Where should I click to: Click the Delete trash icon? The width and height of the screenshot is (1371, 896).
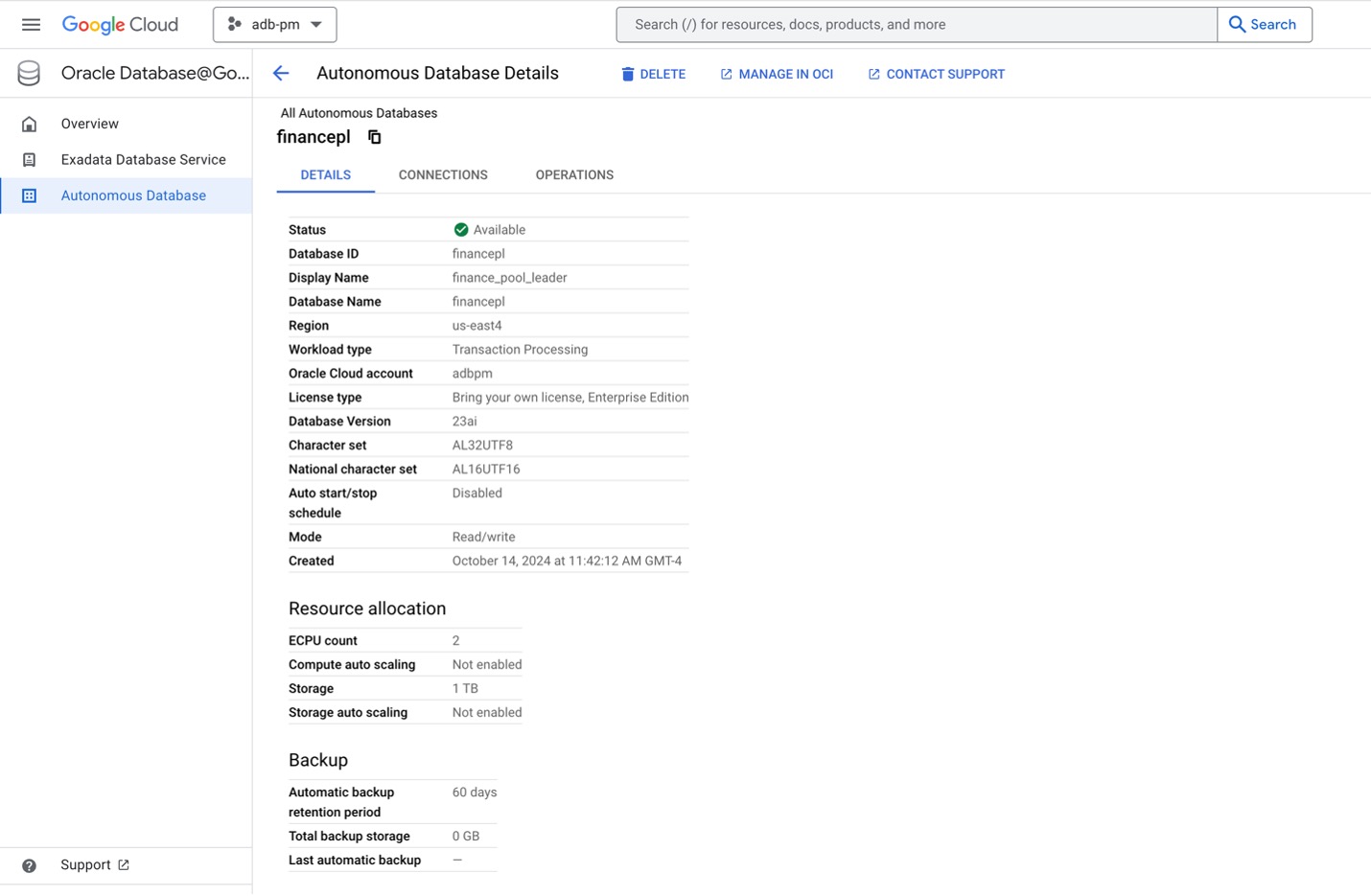[x=628, y=74]
